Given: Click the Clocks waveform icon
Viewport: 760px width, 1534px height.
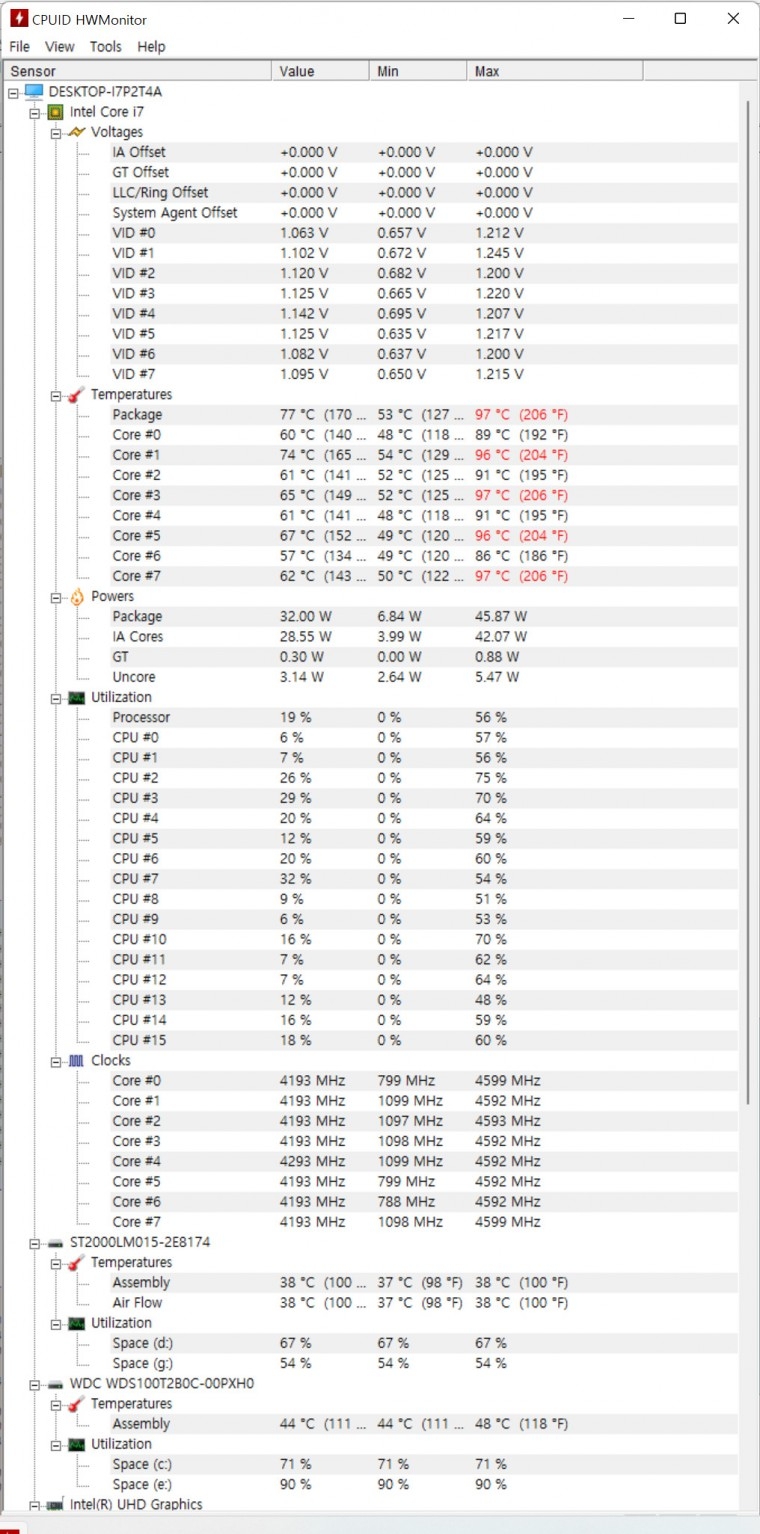Looking at the screenshot, I should click(x=77, y=1061).
